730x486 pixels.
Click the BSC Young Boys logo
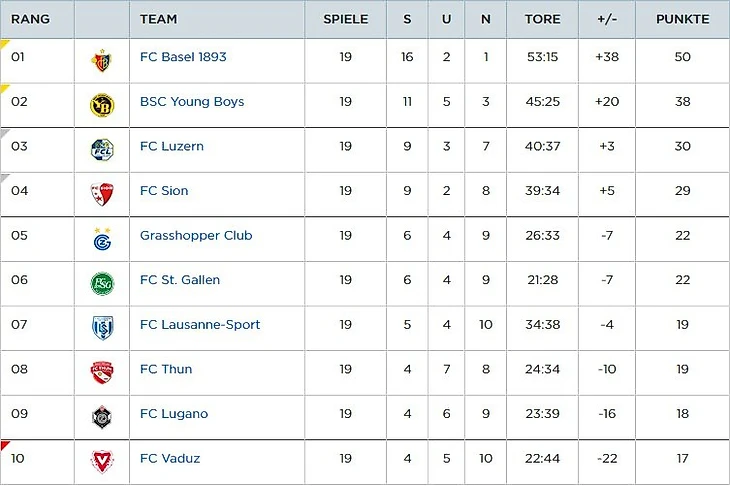pos(102,103)
